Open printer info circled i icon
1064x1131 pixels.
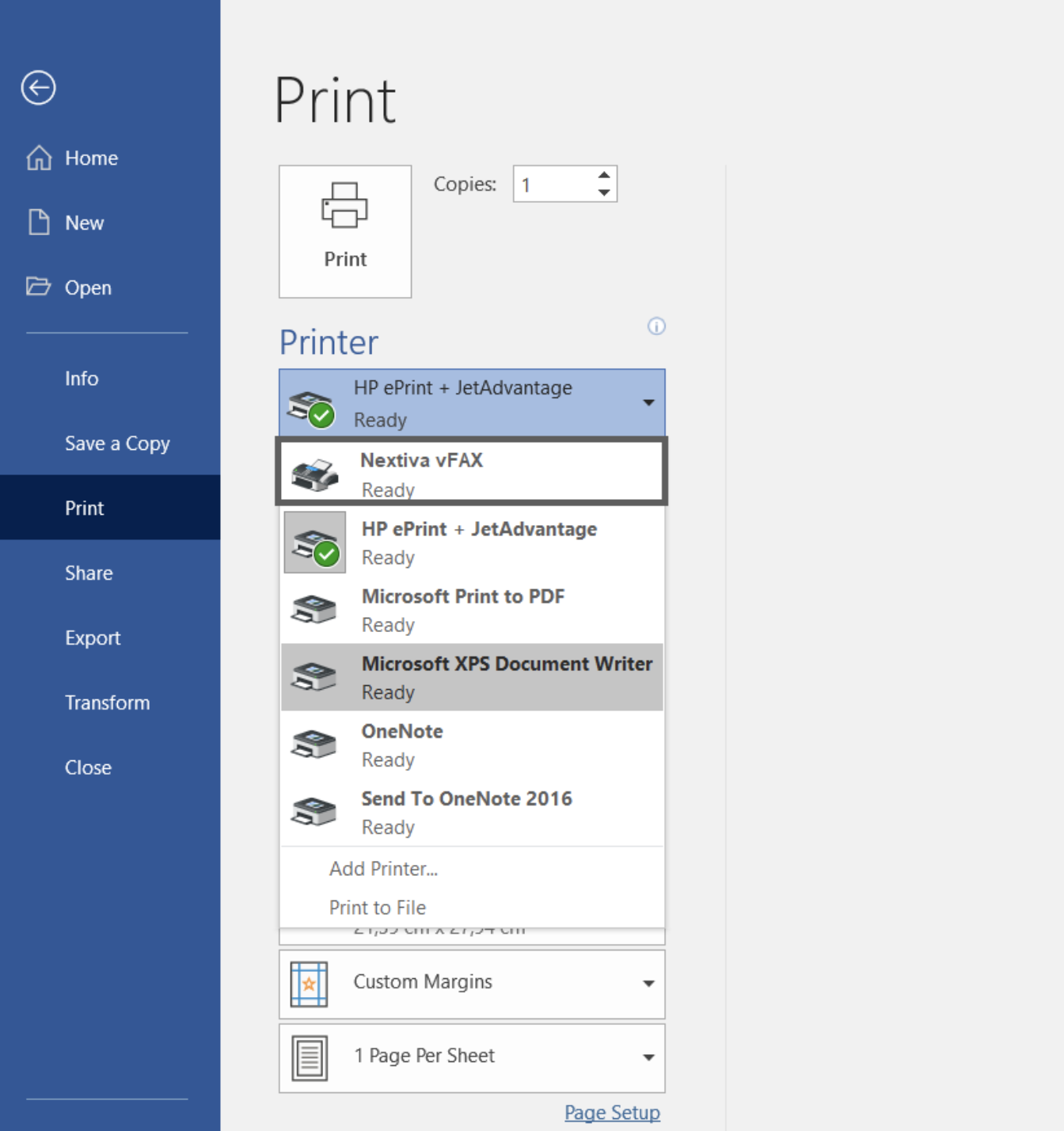point(656,326)
